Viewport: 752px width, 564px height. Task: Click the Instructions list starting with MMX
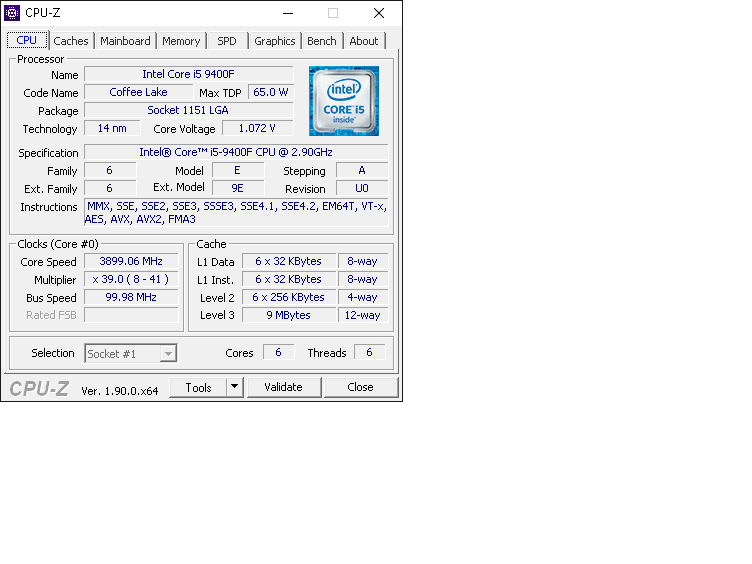(x=236, y=212)
